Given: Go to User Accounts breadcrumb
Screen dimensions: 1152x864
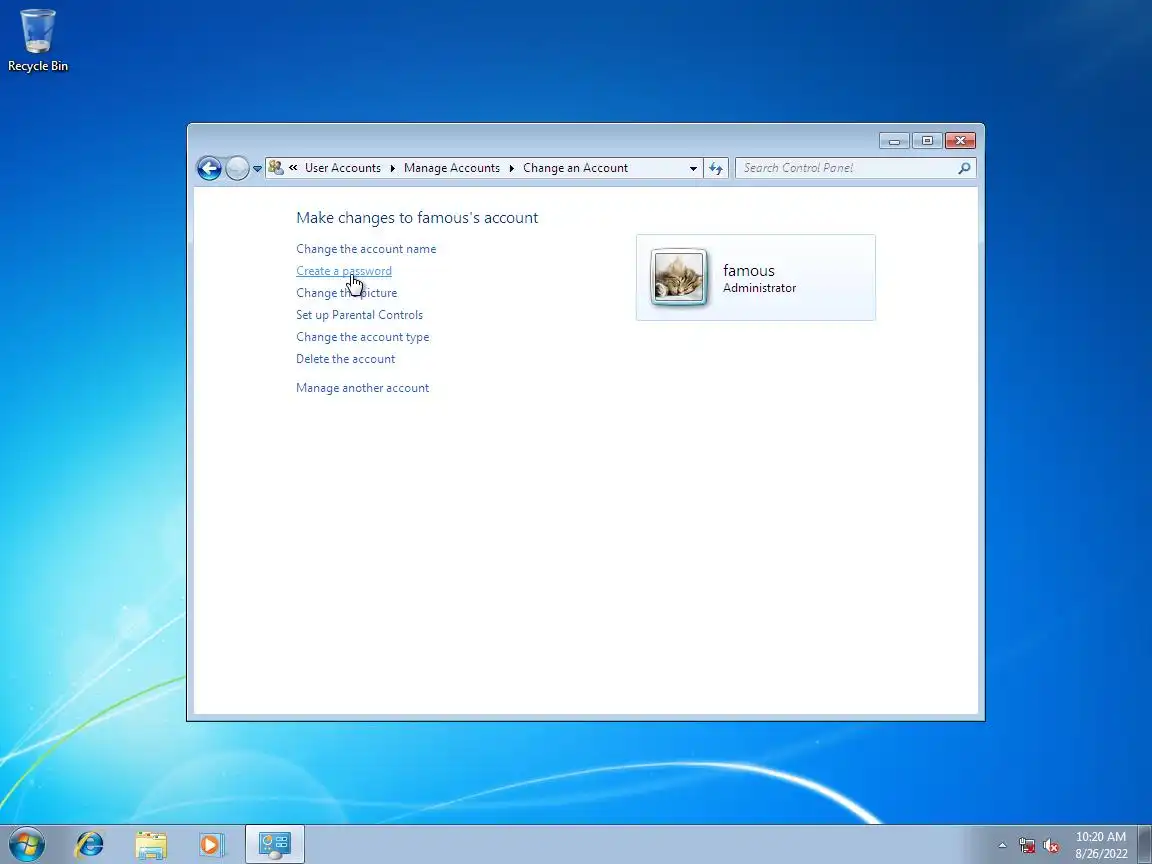Looking at the screenshot, I should pyautogui.click(x=343, y=168).
